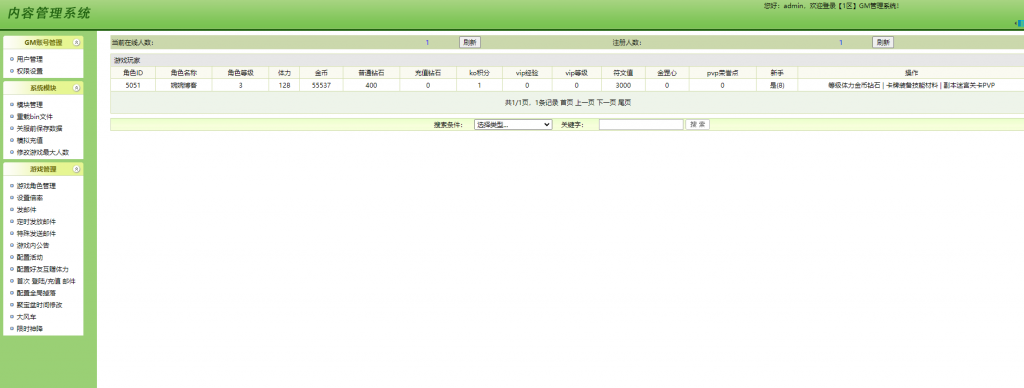Collapse the GM账号管理 sidebar panel arrow

pos(76,42)
